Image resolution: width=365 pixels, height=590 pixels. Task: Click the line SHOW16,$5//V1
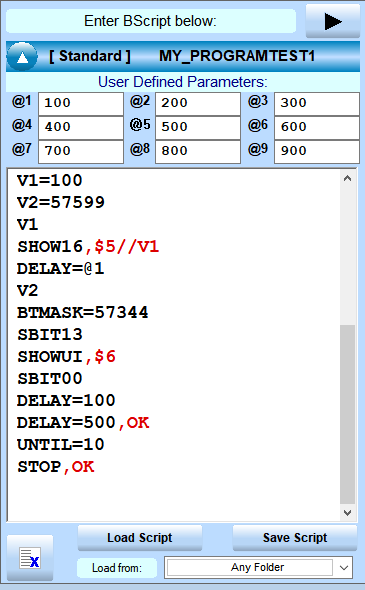(88, 247)
